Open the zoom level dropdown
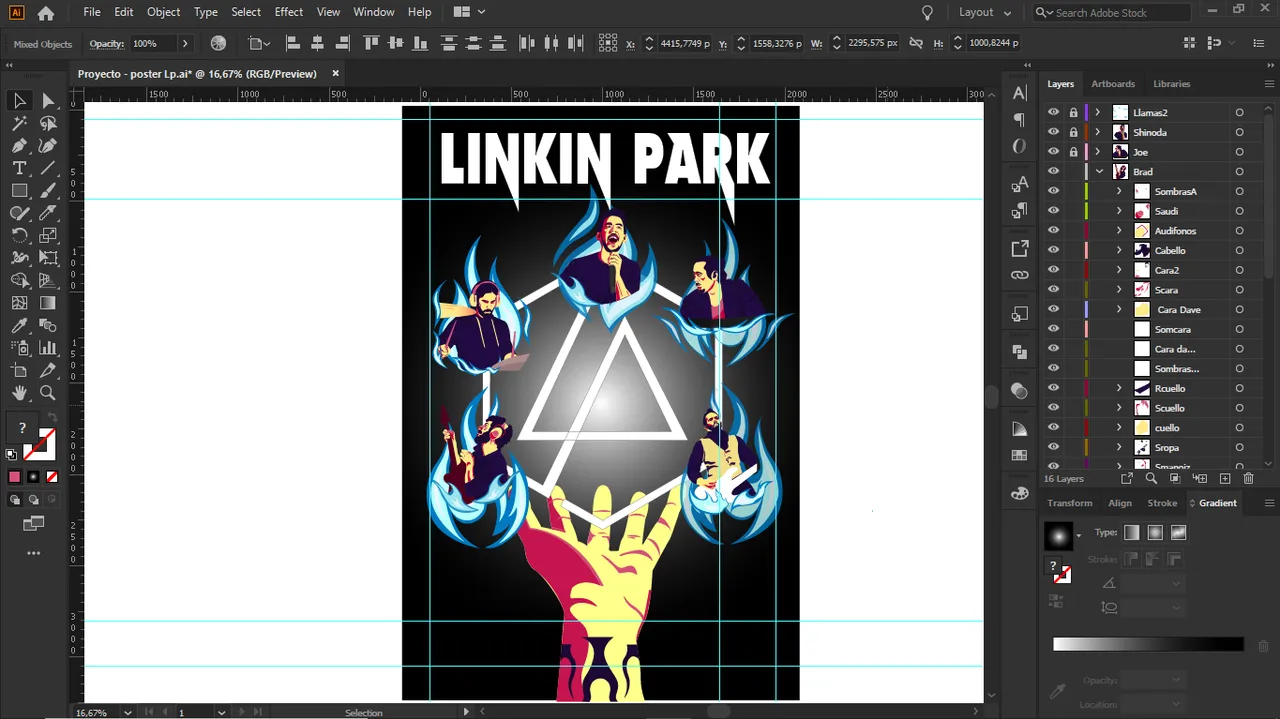 pyautogui.click(x=127, y=713)
